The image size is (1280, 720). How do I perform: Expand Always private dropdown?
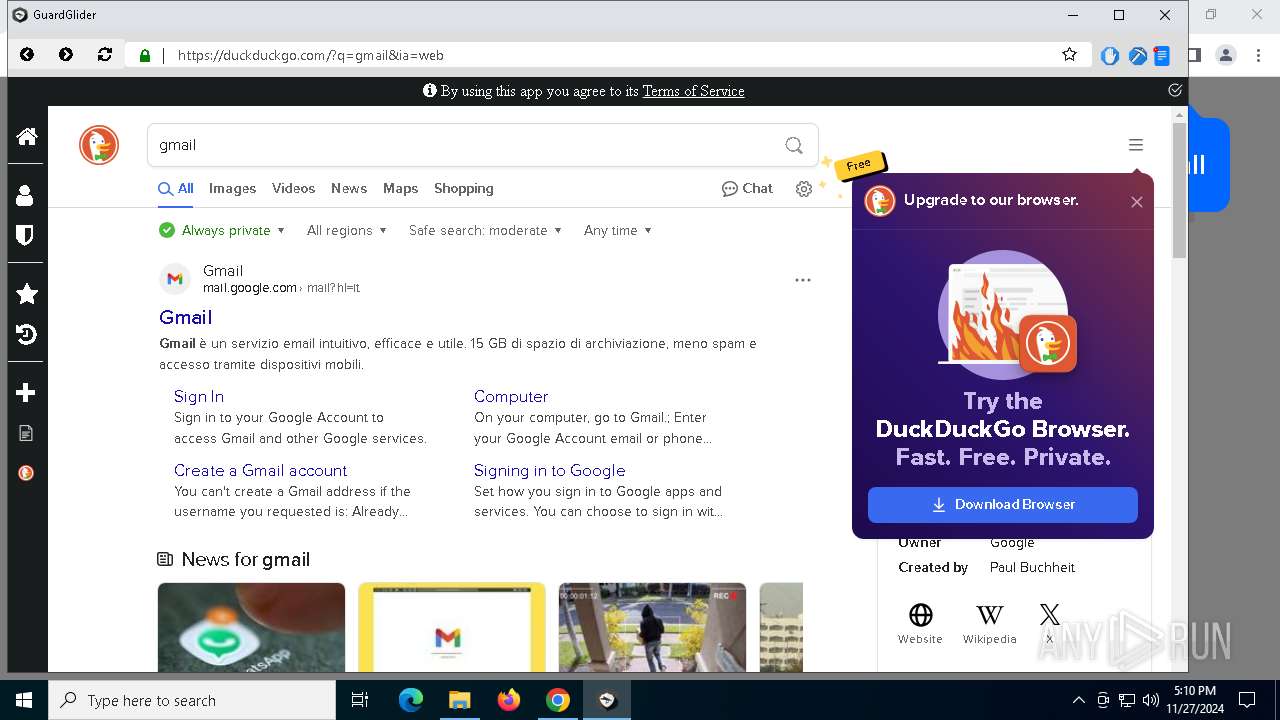[x=222, y=230]
